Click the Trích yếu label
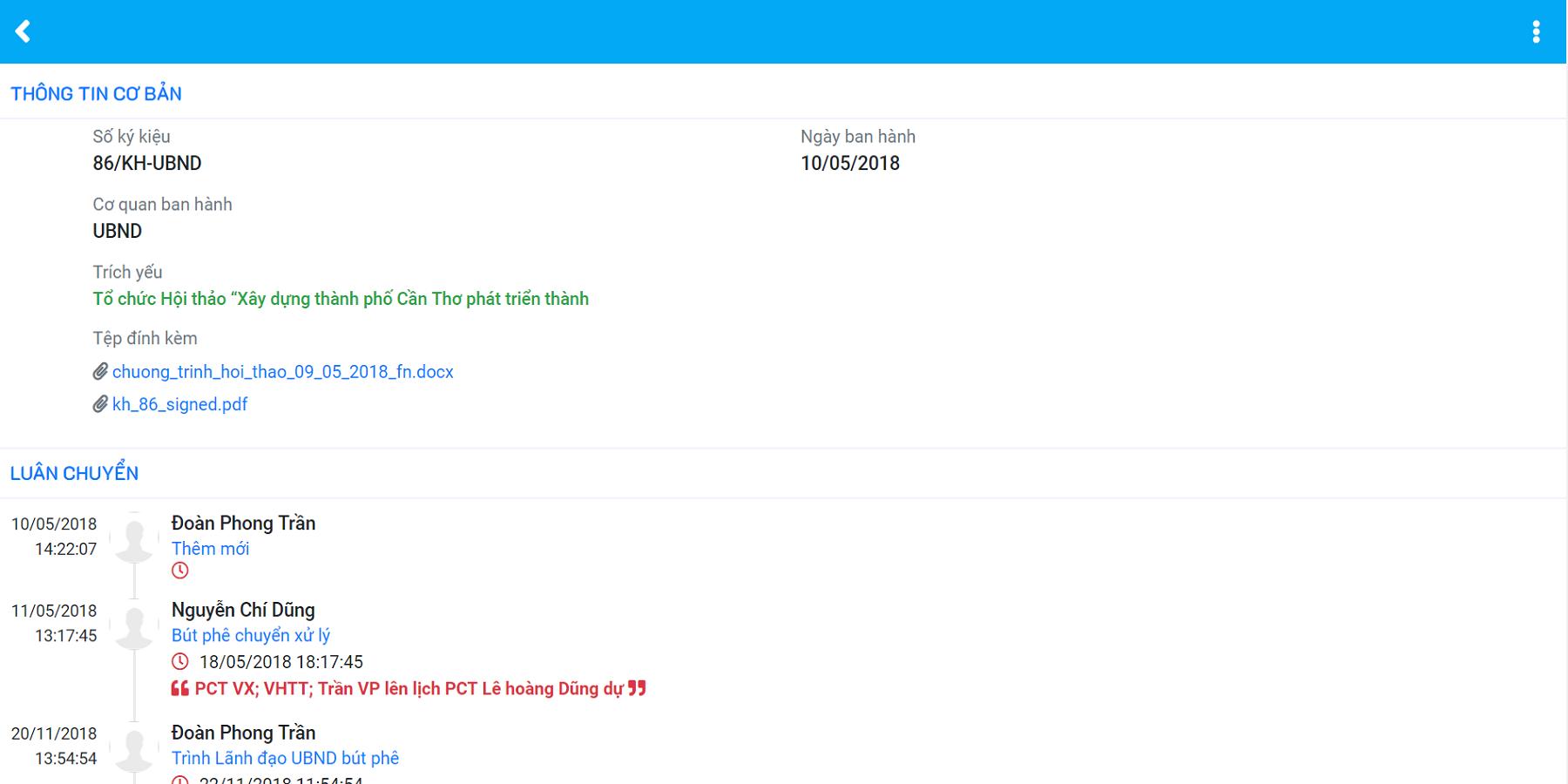This screenshot has height=784, width=1568. tap(127, 273)
